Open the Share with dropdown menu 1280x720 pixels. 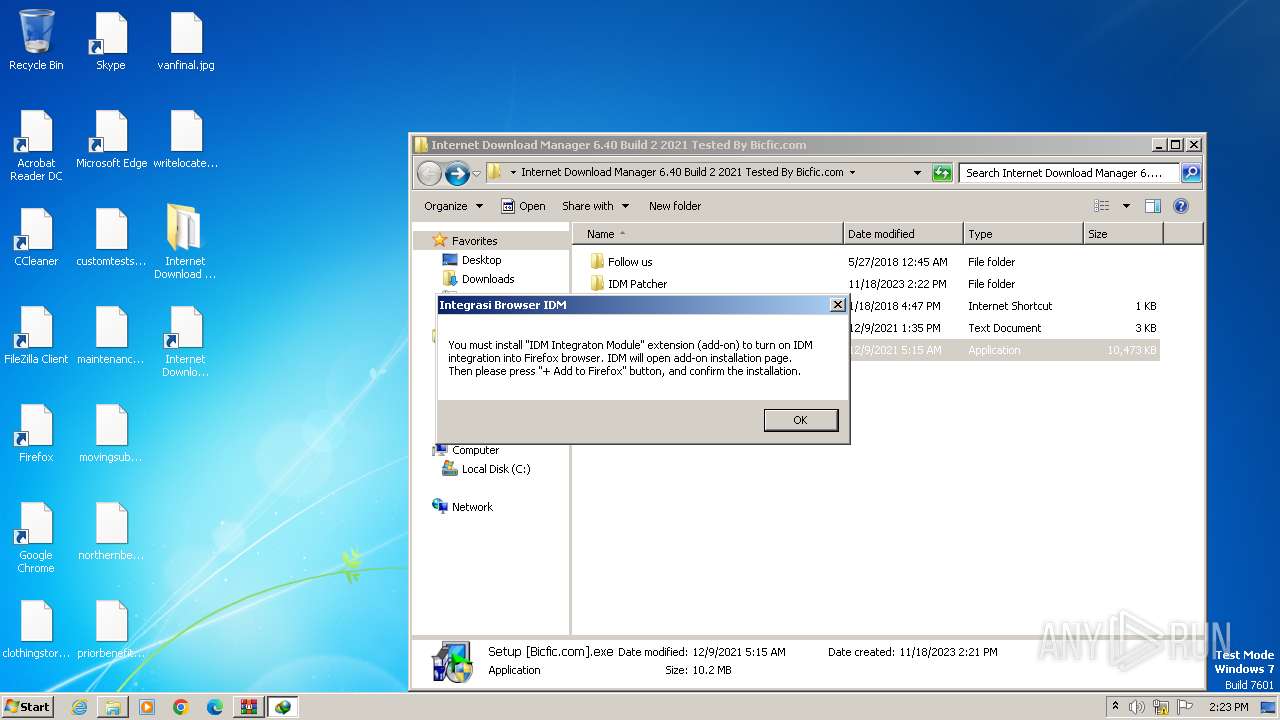[x=596, y=206]
